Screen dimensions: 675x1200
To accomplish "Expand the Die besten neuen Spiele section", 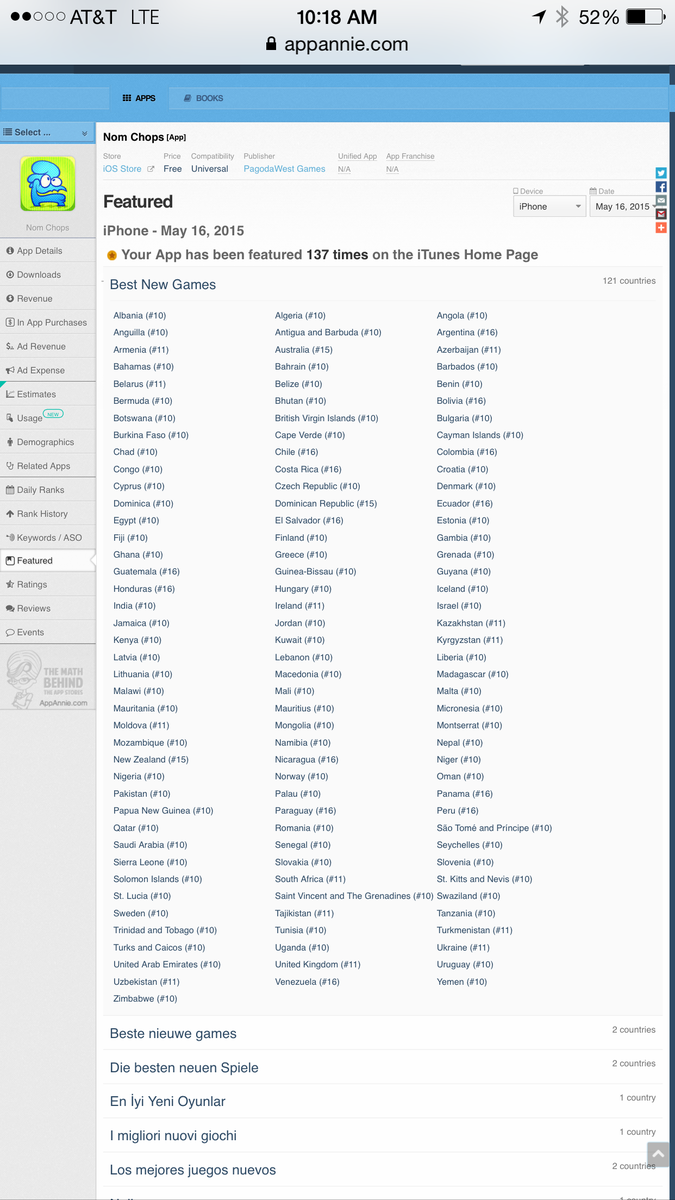I will [184, 1068].
